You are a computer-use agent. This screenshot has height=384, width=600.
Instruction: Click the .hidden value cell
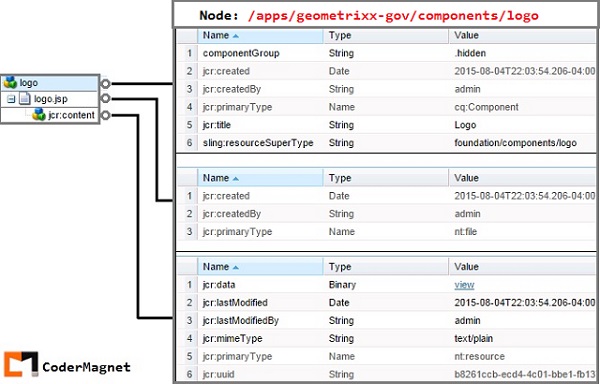pyautogui.click(x=470, y=53)
